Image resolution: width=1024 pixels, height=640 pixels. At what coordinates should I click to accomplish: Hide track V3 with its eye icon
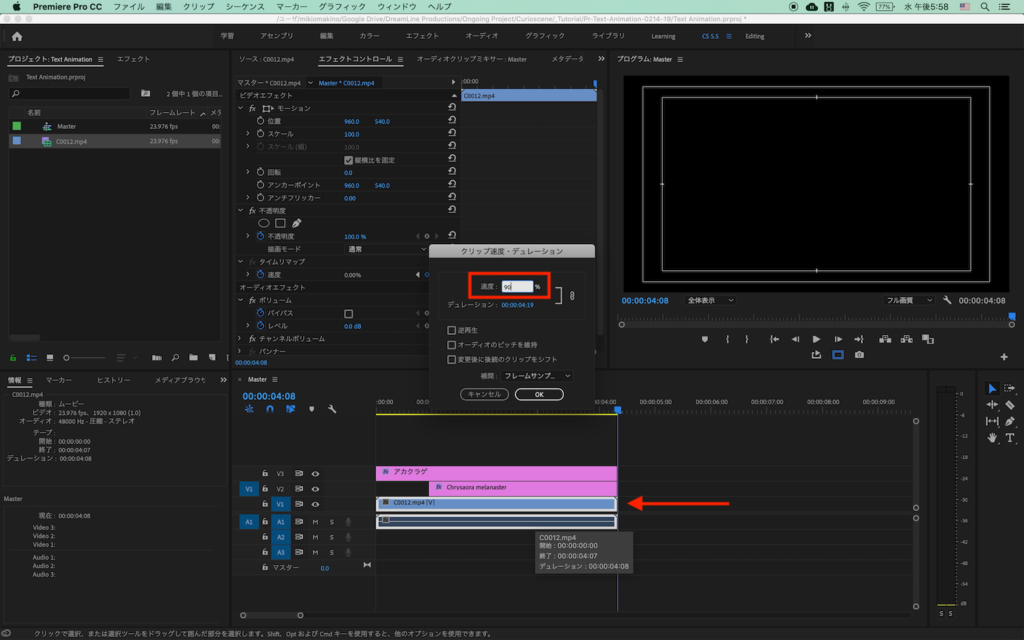click(x=315, y=474)
